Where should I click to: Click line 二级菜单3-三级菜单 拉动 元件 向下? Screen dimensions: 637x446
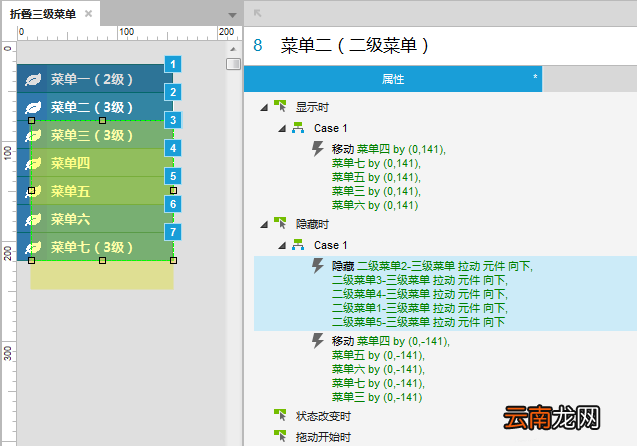tap(420, 280)
